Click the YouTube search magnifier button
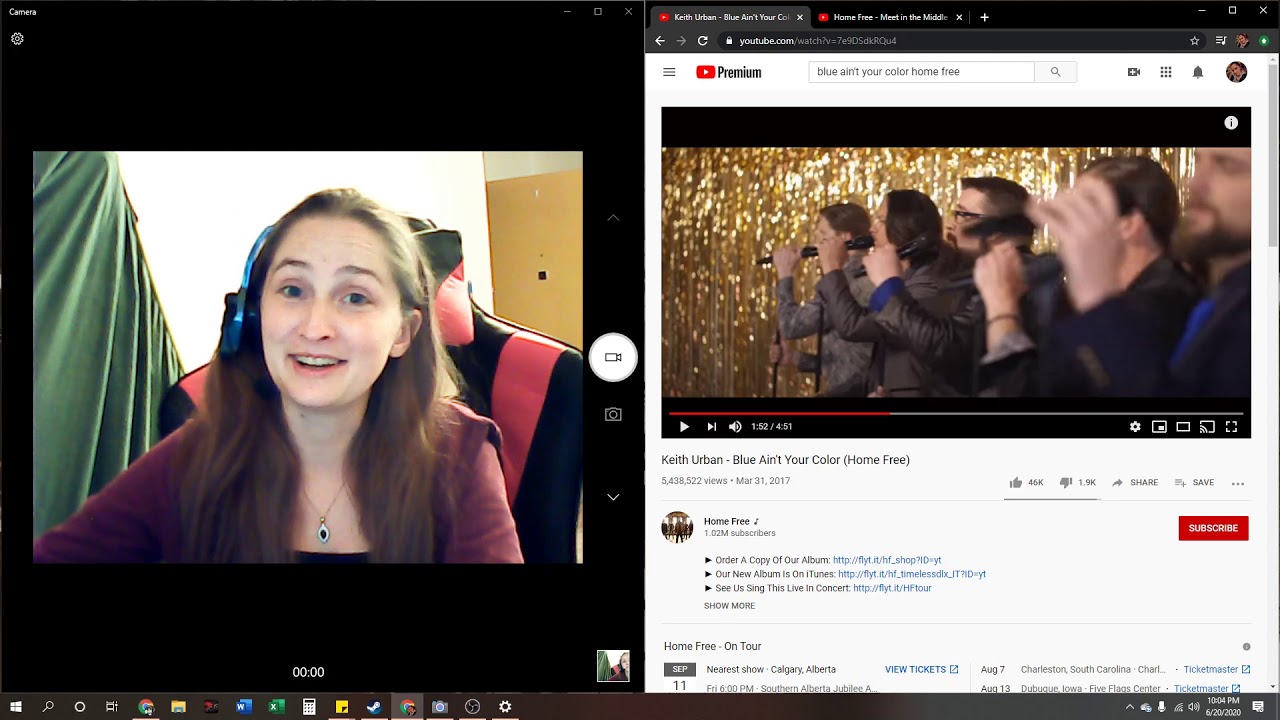1280x720 pixels. (1055, 72)
